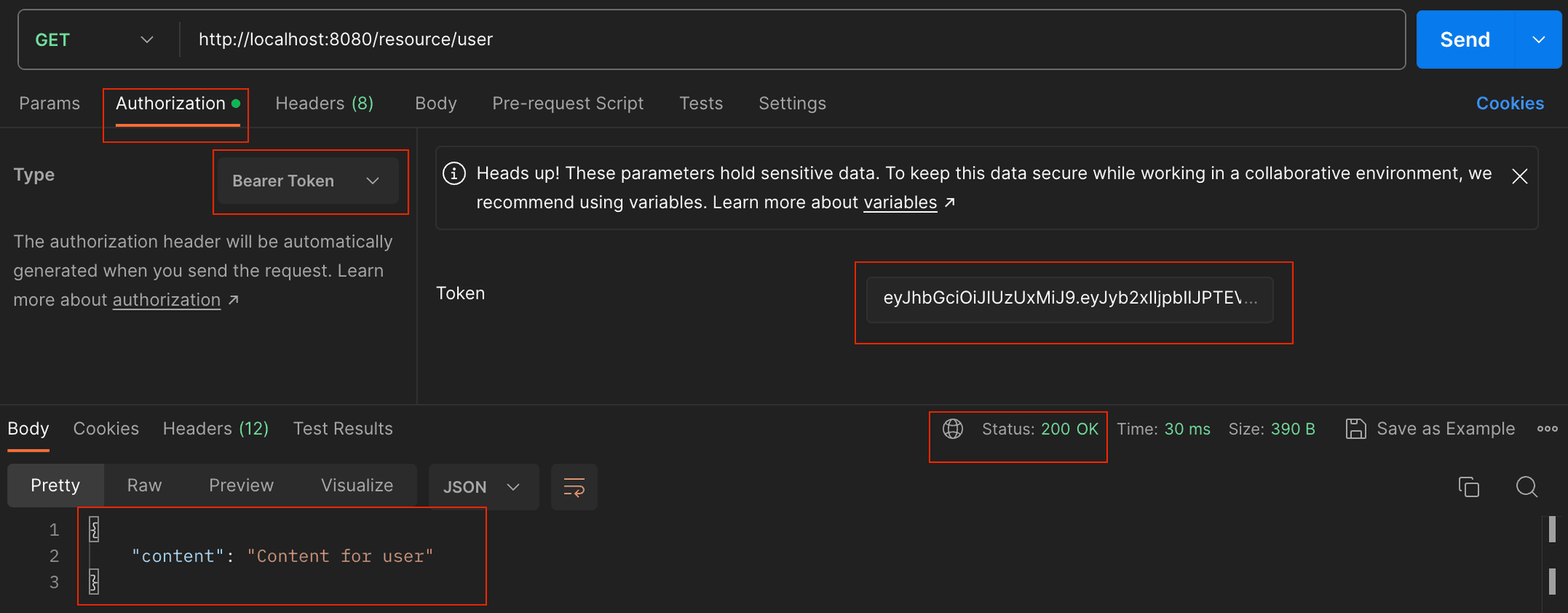Copy the response body with copy icon
Viewport: 1568px width, 613px height.
click(1468, 487)
